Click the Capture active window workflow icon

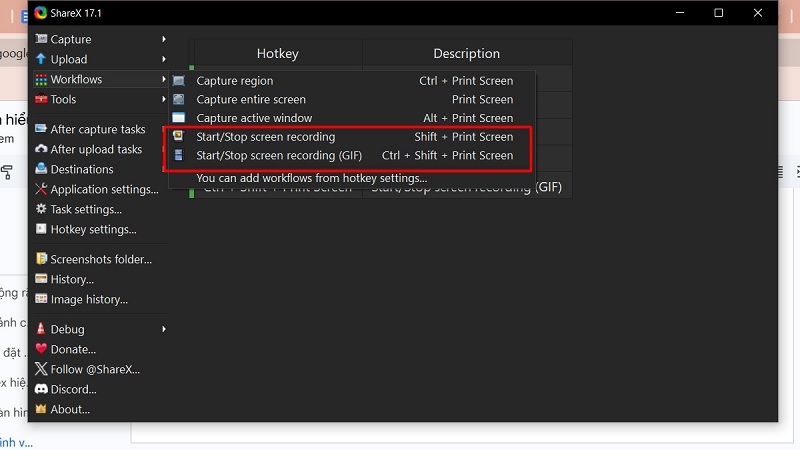click(179, 118)
